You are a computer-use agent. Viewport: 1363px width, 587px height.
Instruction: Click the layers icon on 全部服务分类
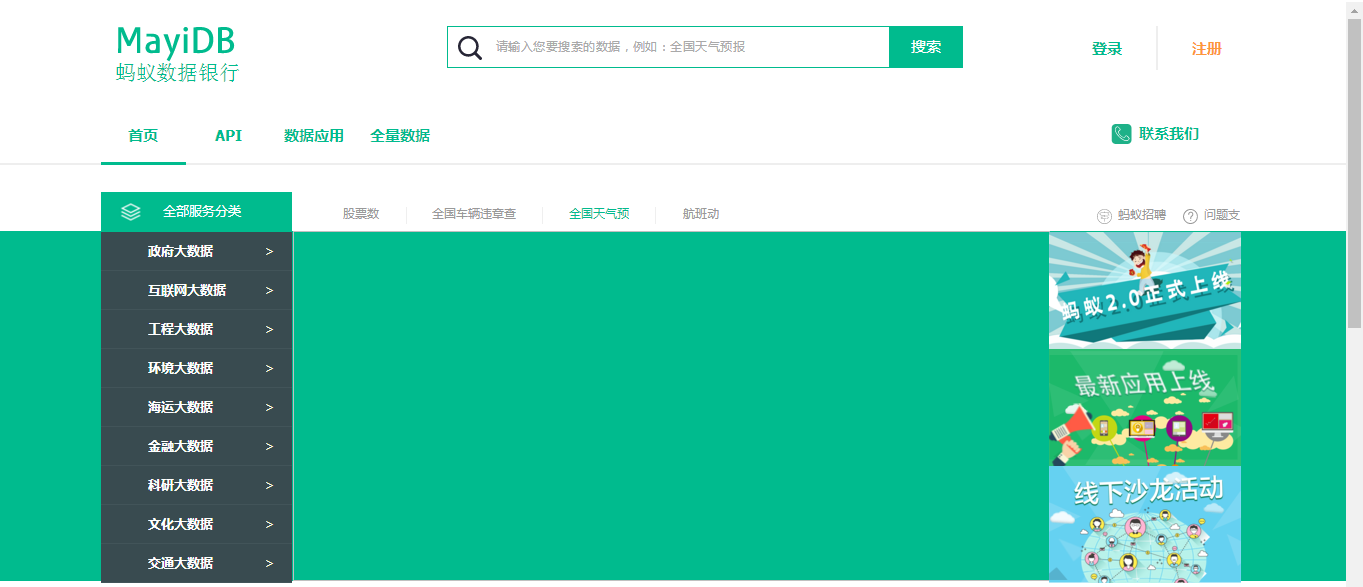(x=128, y=211)
